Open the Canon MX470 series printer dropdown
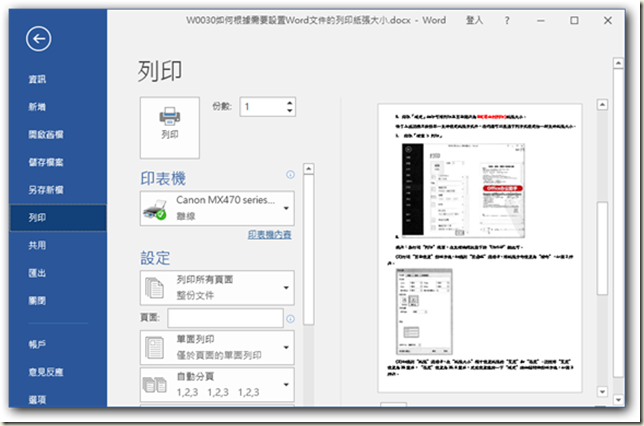 coord(217,208)
